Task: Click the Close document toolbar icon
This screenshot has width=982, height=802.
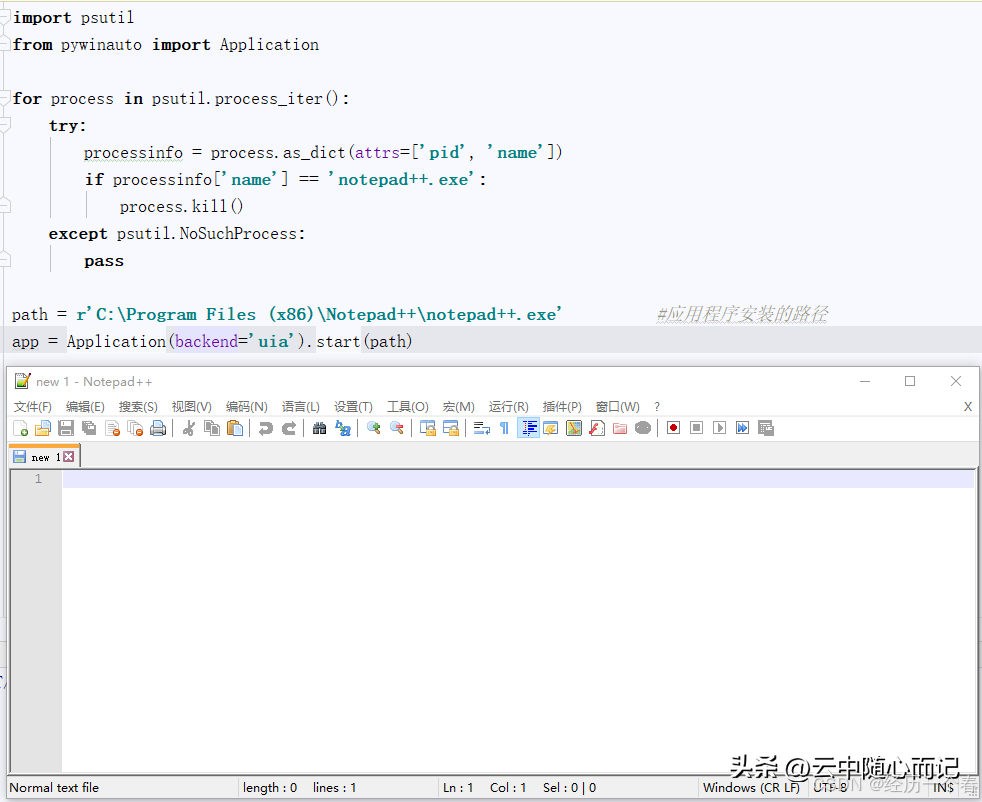Action: point(112,428)
